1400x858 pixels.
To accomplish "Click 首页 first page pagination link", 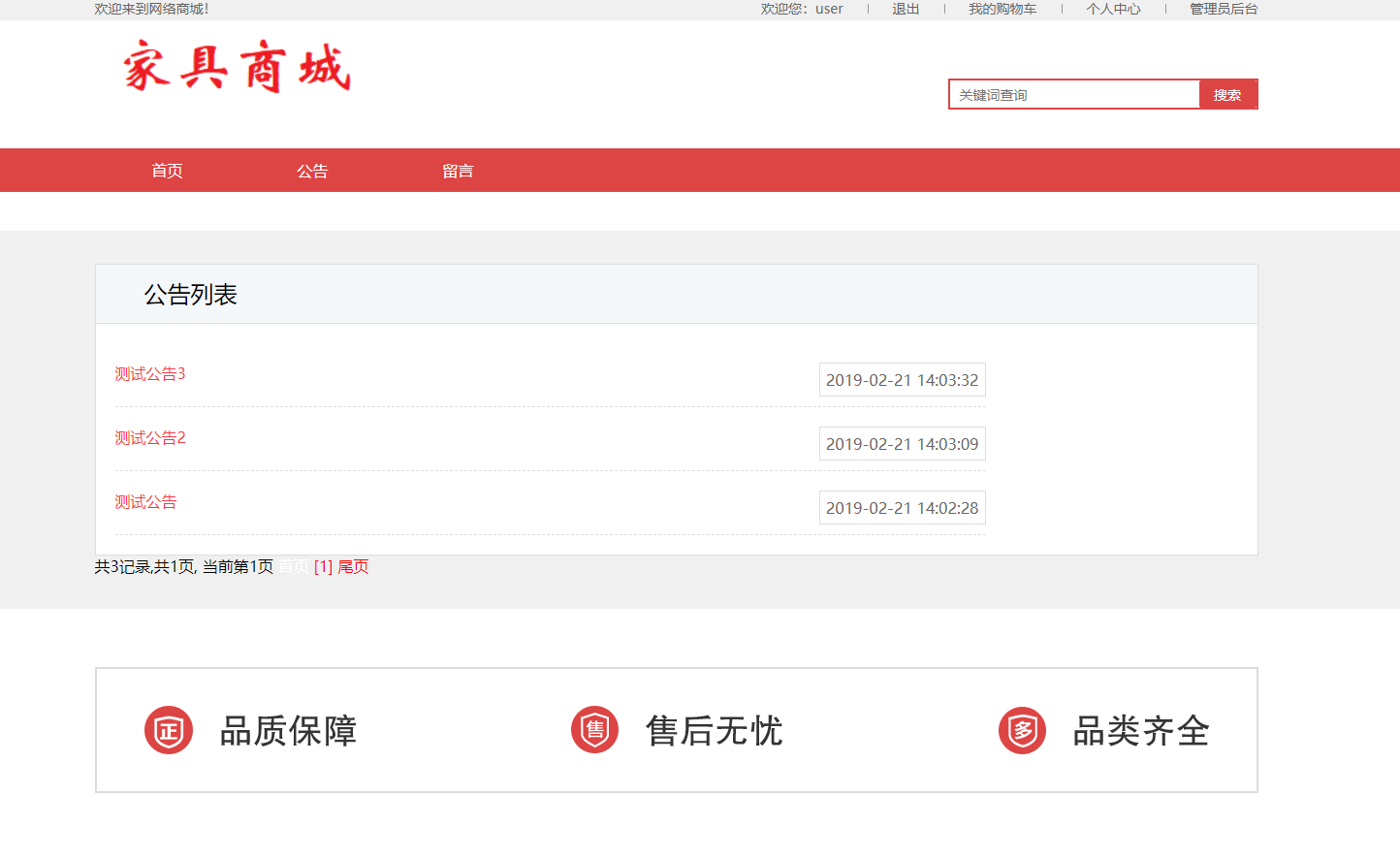I will 292,566.
